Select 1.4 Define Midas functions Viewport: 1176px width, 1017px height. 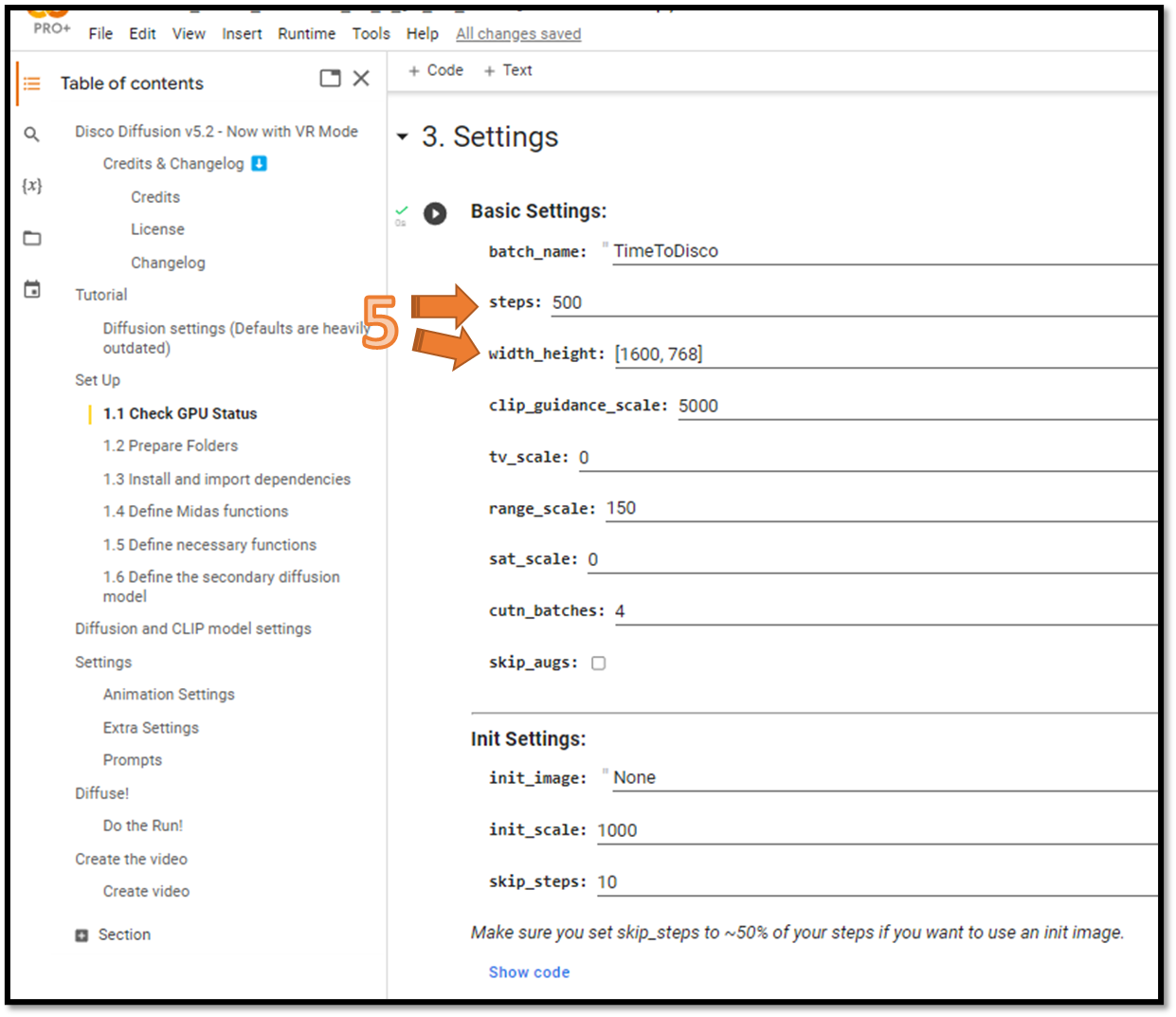tap(195, 511)
